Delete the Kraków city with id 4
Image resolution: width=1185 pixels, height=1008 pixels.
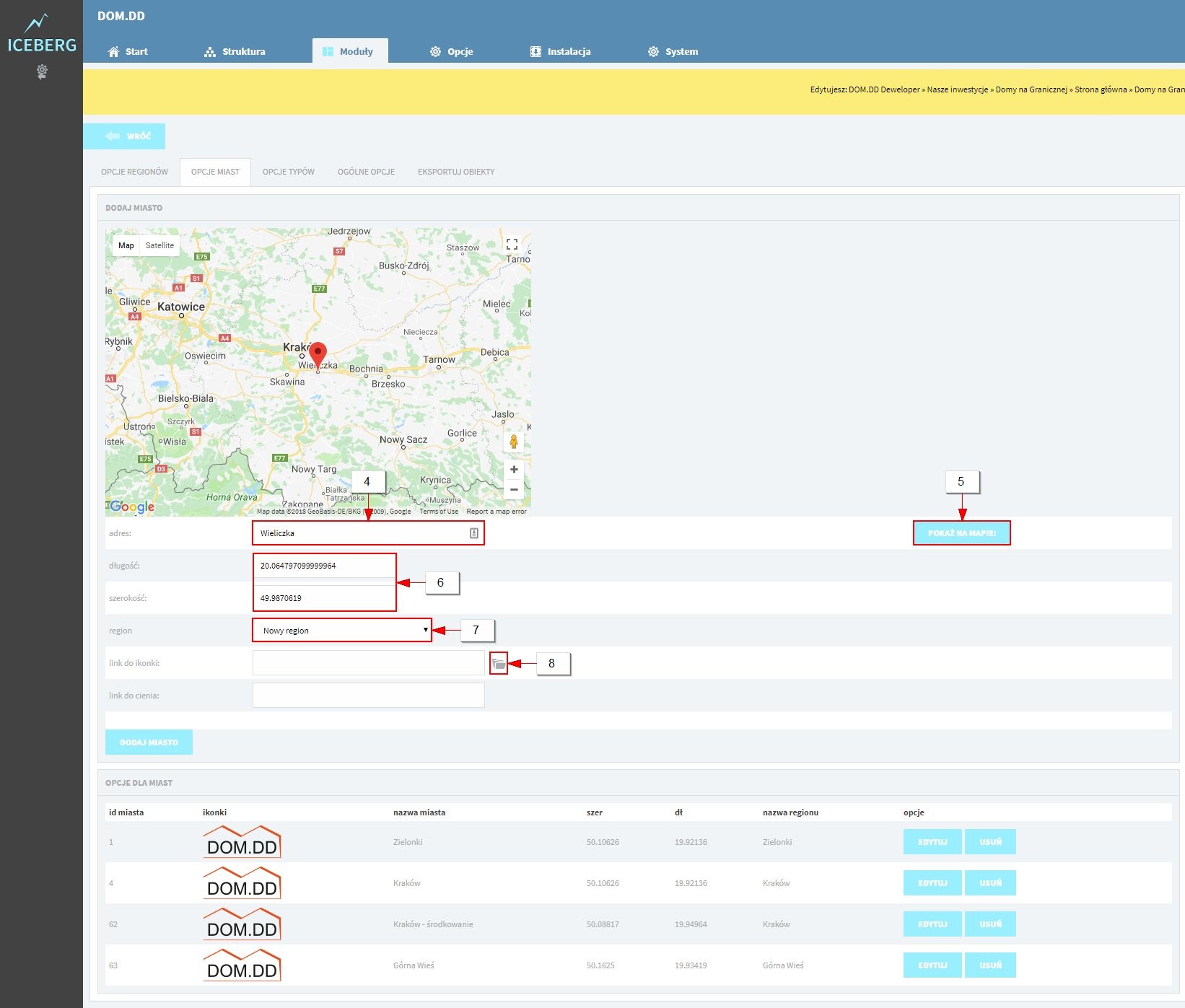coord(990,883)
